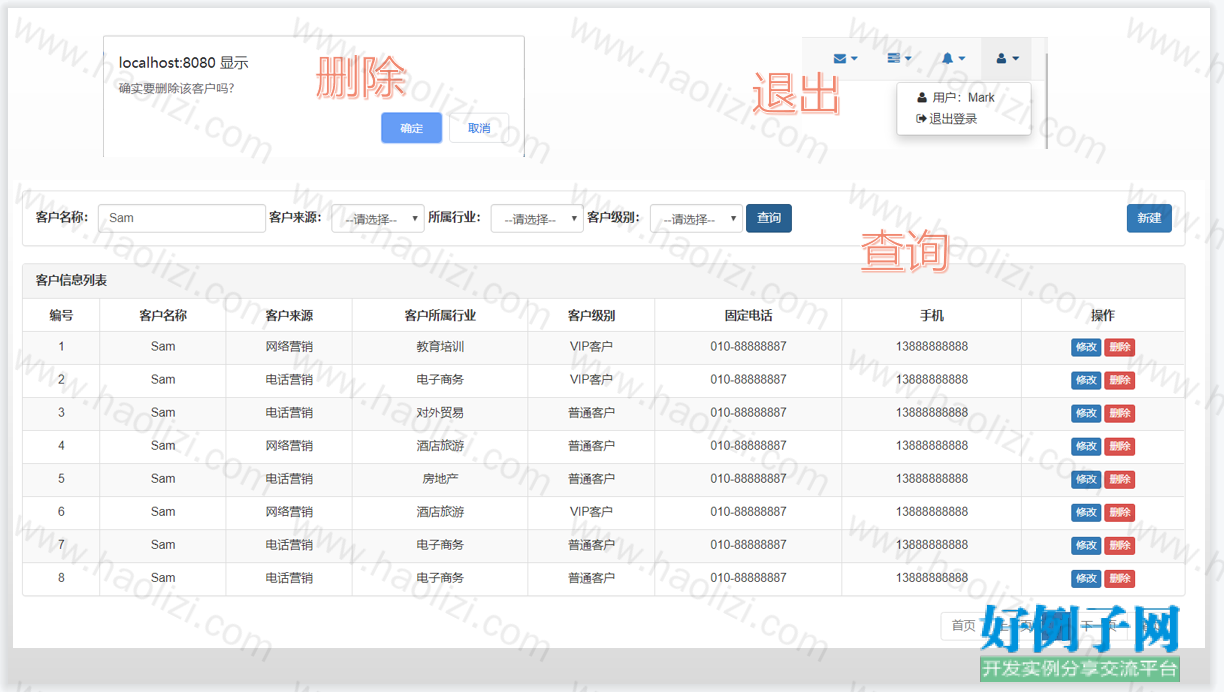Select 网络营销 cell in row 1
The width and height of the screenshot is (1224, 692).
tap(289, 347)
